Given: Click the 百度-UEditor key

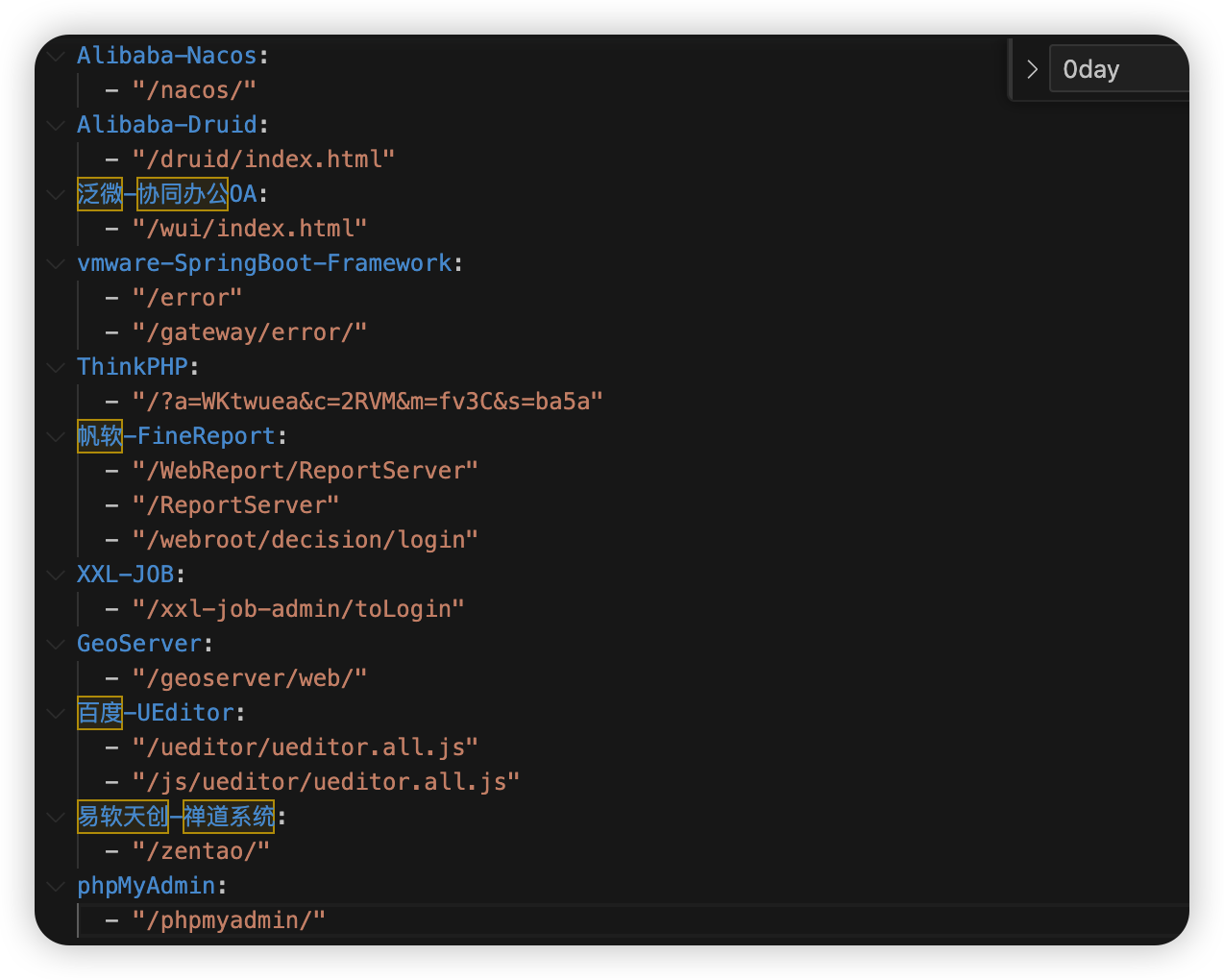Looking at the screenshot, I should tap(156, 713).
